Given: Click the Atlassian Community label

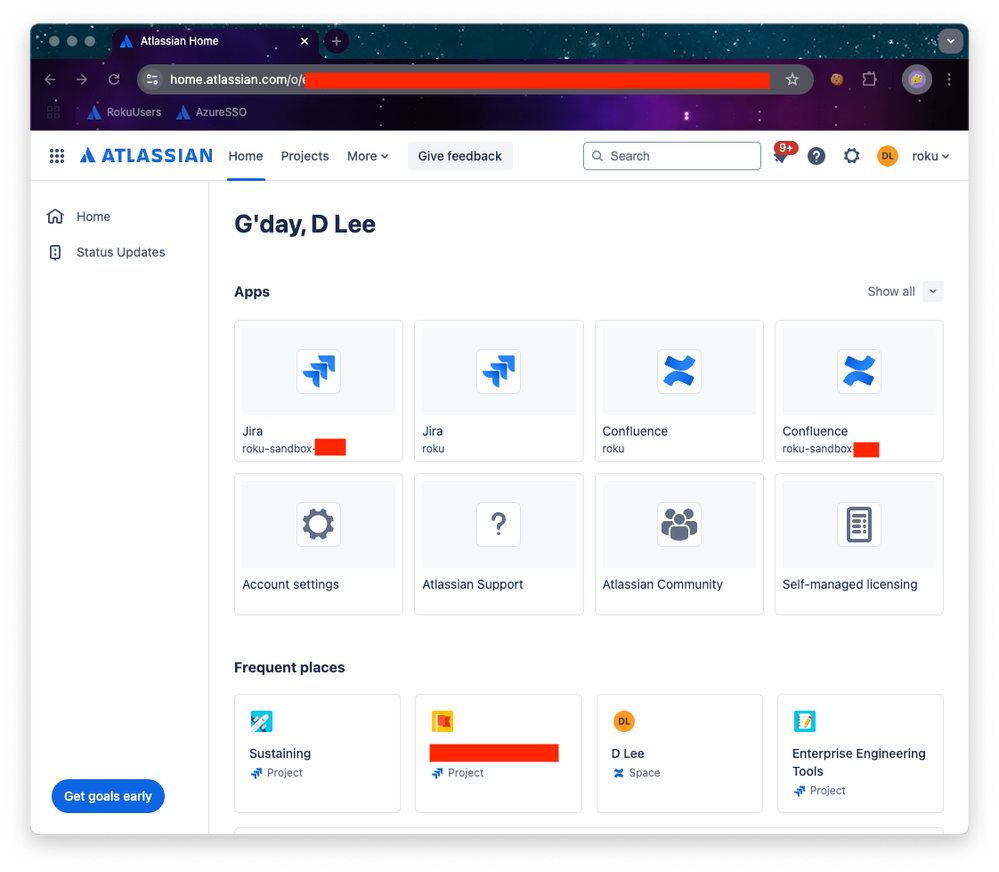Looking at the screenshot, I should pyautogui.click(x=662, y=584).
